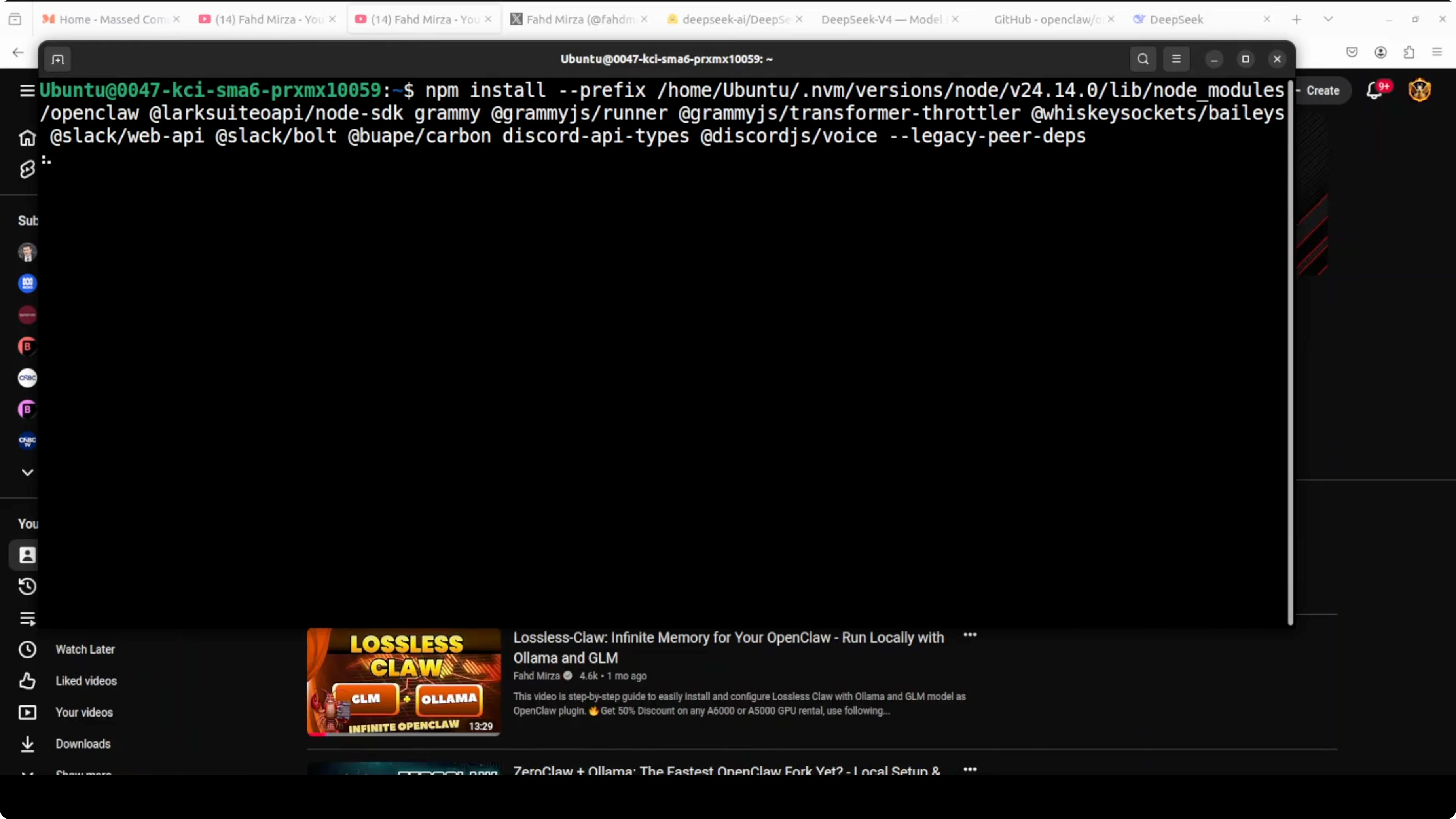Toggle the YouTube guide menu icon
The image size is (1456, 819).
[x=27, y=91]
